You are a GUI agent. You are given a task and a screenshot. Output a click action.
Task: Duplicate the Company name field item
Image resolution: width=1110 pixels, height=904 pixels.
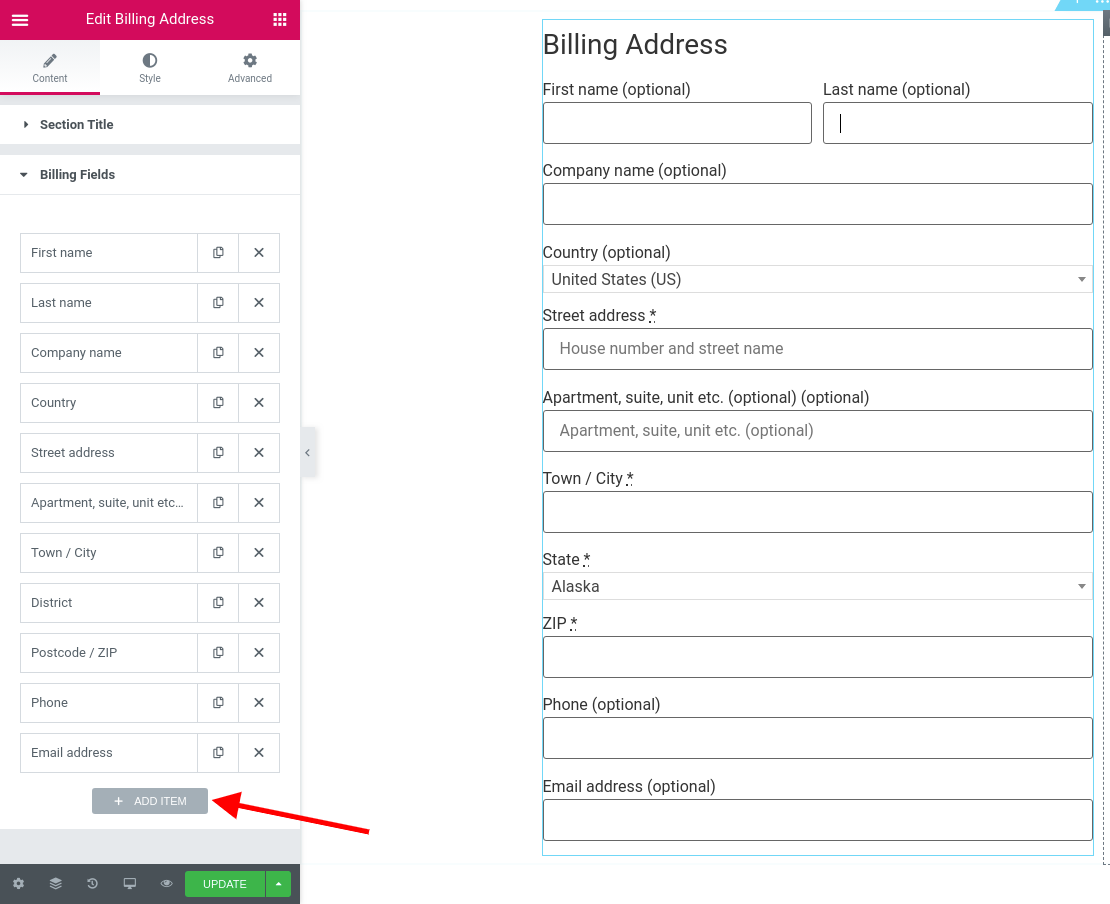[218, 353]
